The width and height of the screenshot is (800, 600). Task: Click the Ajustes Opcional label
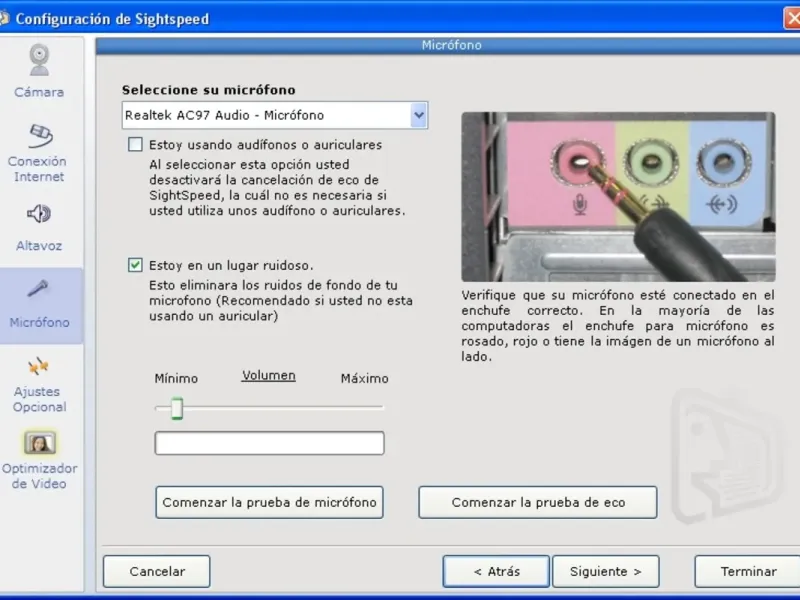click(39, 399)
